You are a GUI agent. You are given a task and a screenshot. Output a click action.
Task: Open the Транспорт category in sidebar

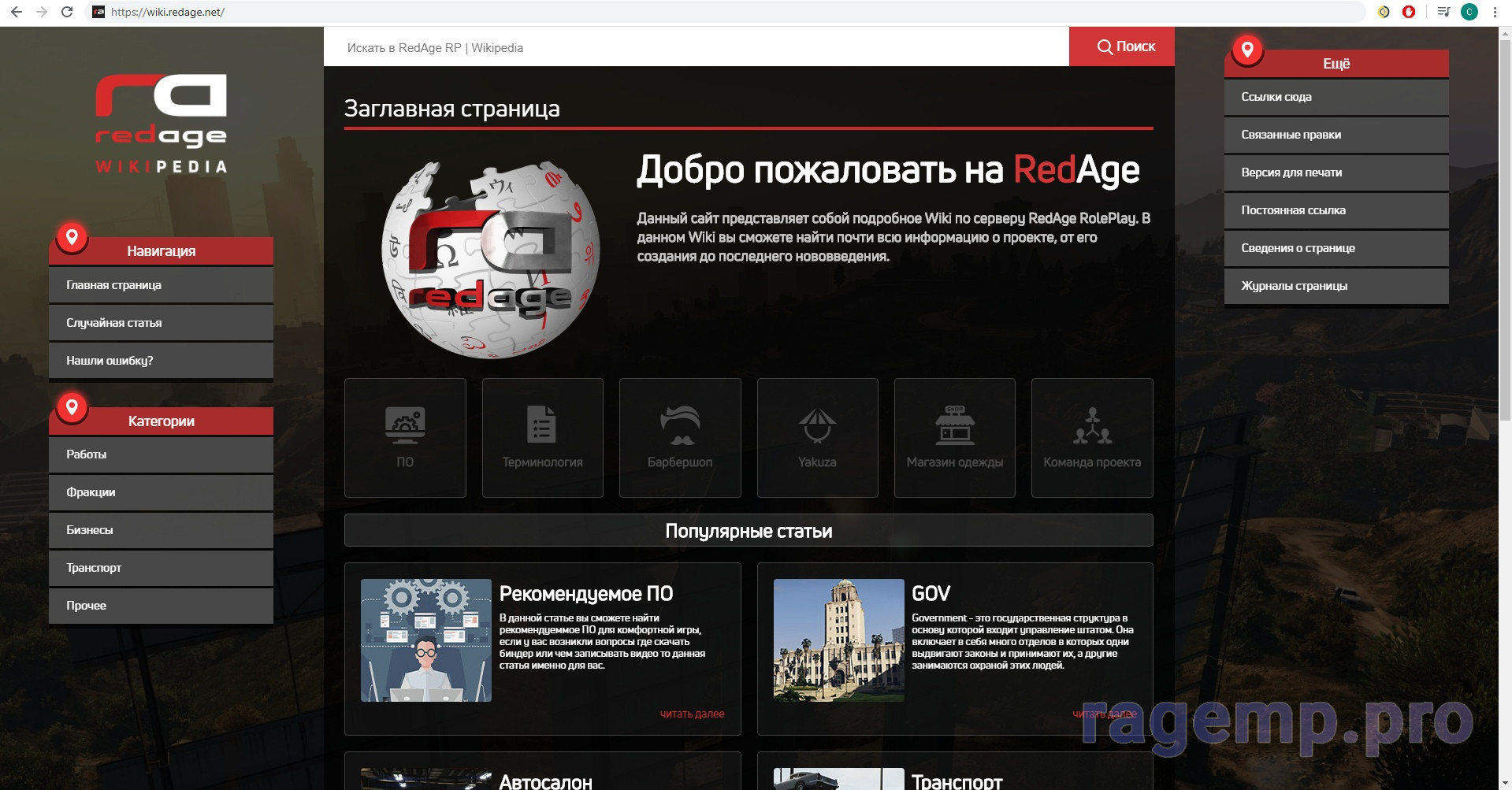161,568
